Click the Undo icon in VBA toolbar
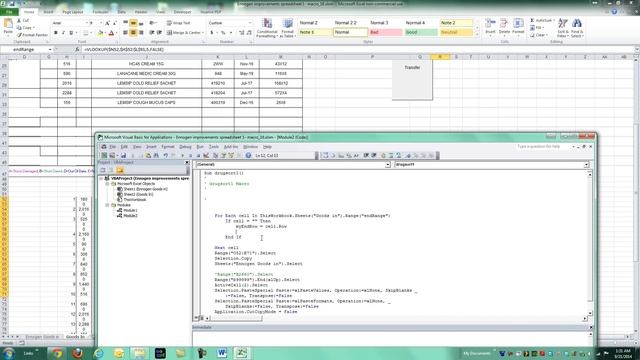This screenshot has width=640, height=360. click(166, 156)
